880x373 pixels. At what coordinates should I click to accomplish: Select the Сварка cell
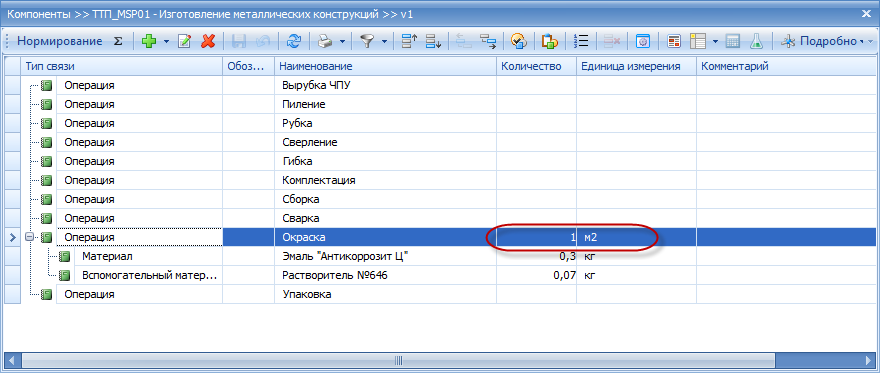pyautogui.click(x=386, y=218)
